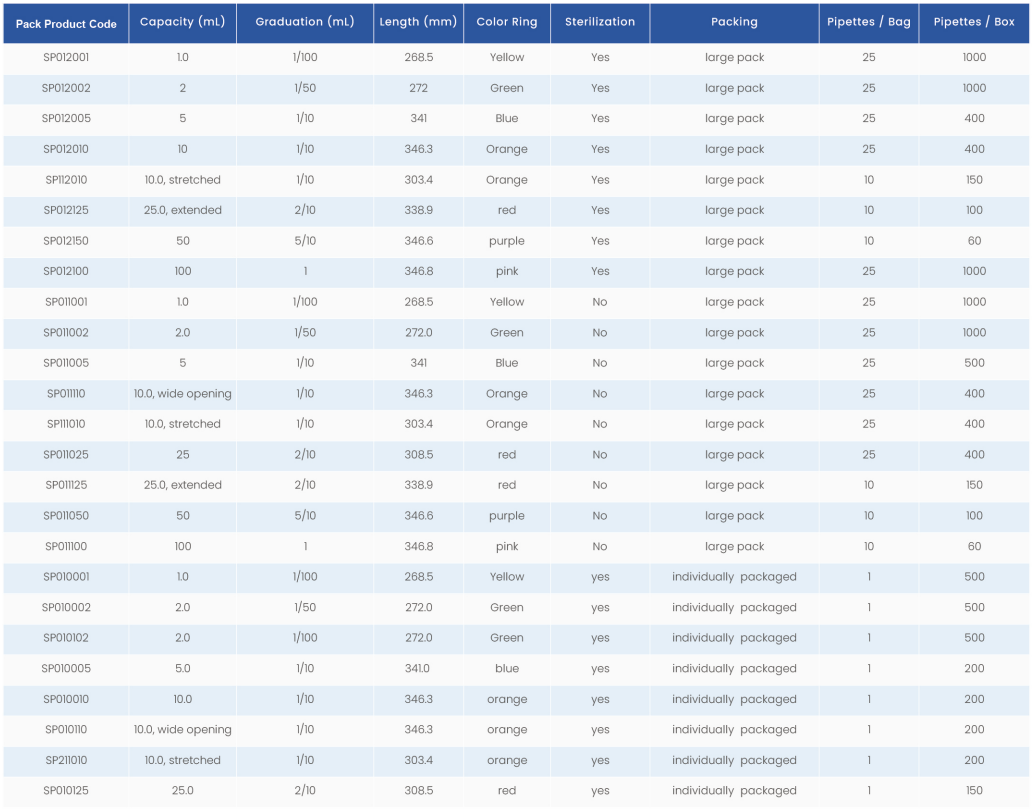Click Pipettes / Box value for SP010125
1034x812 pixels.
pos(974,791)
